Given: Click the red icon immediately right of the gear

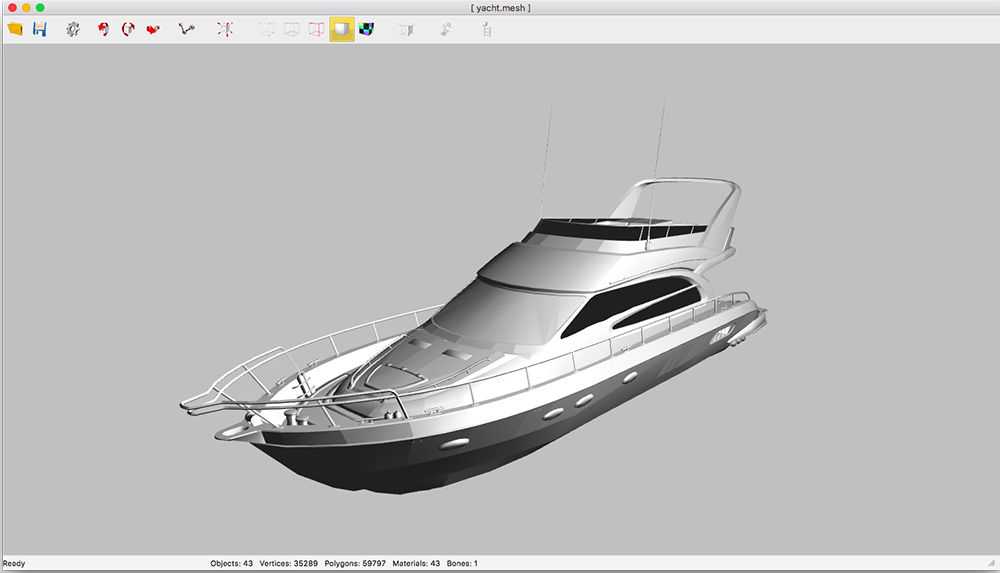Looking at the screenshot, I should point(102,30).
